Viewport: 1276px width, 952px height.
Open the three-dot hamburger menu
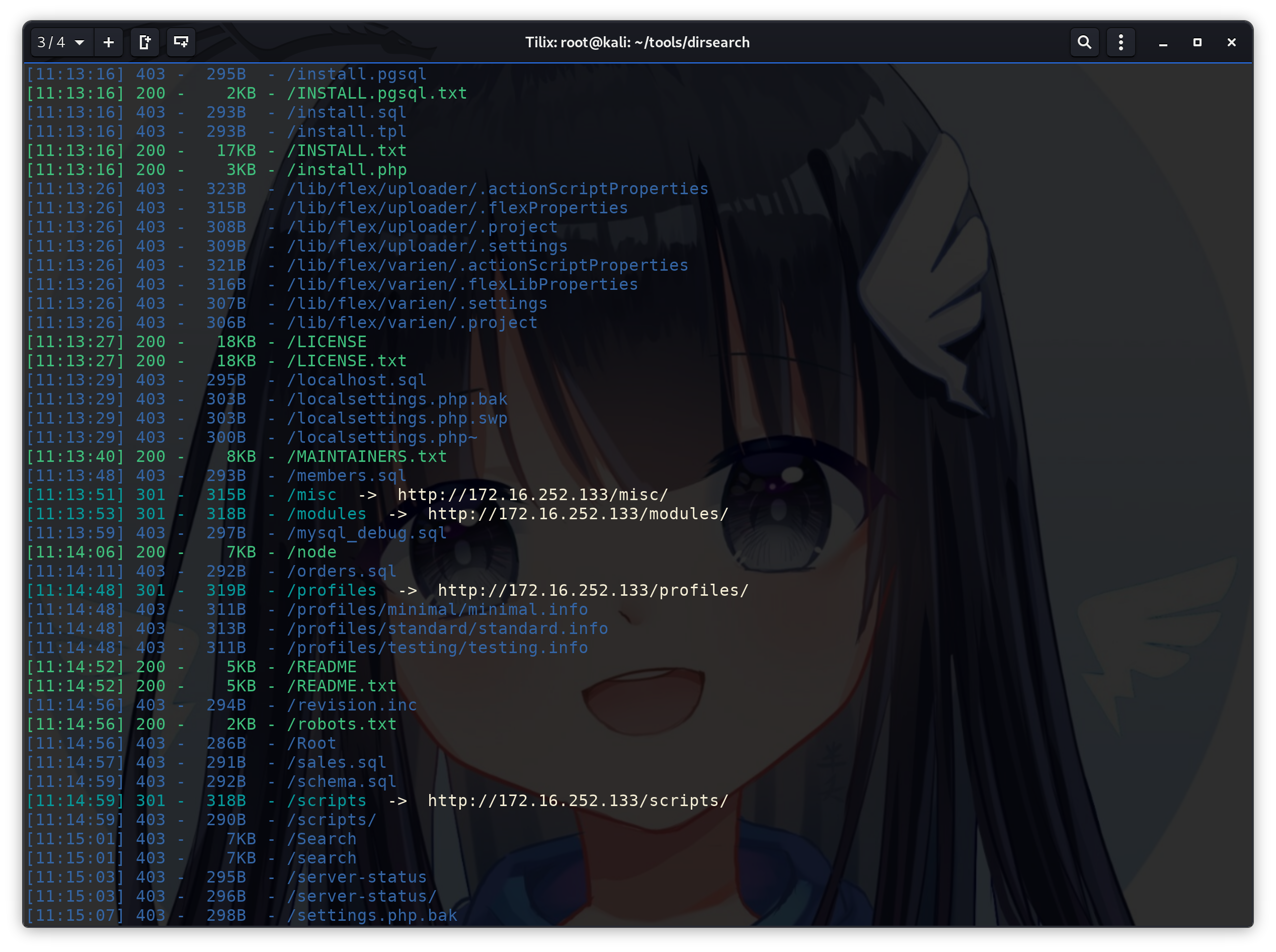1121,42
